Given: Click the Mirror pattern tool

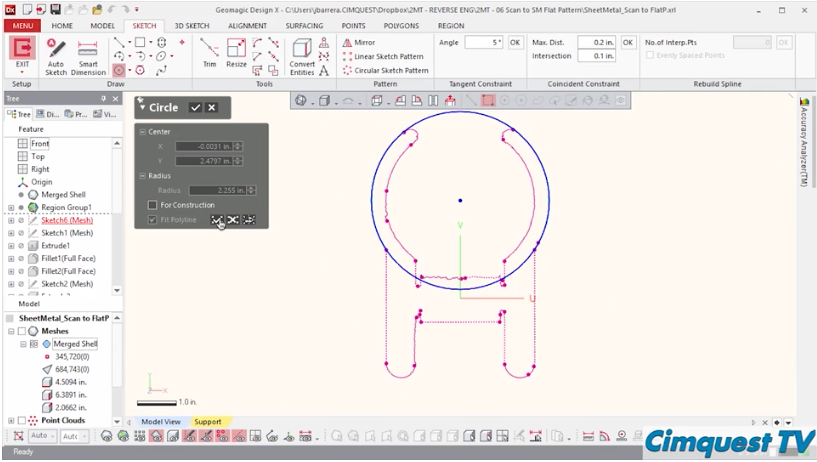Looking at the screenshot, I should point(359,43).
